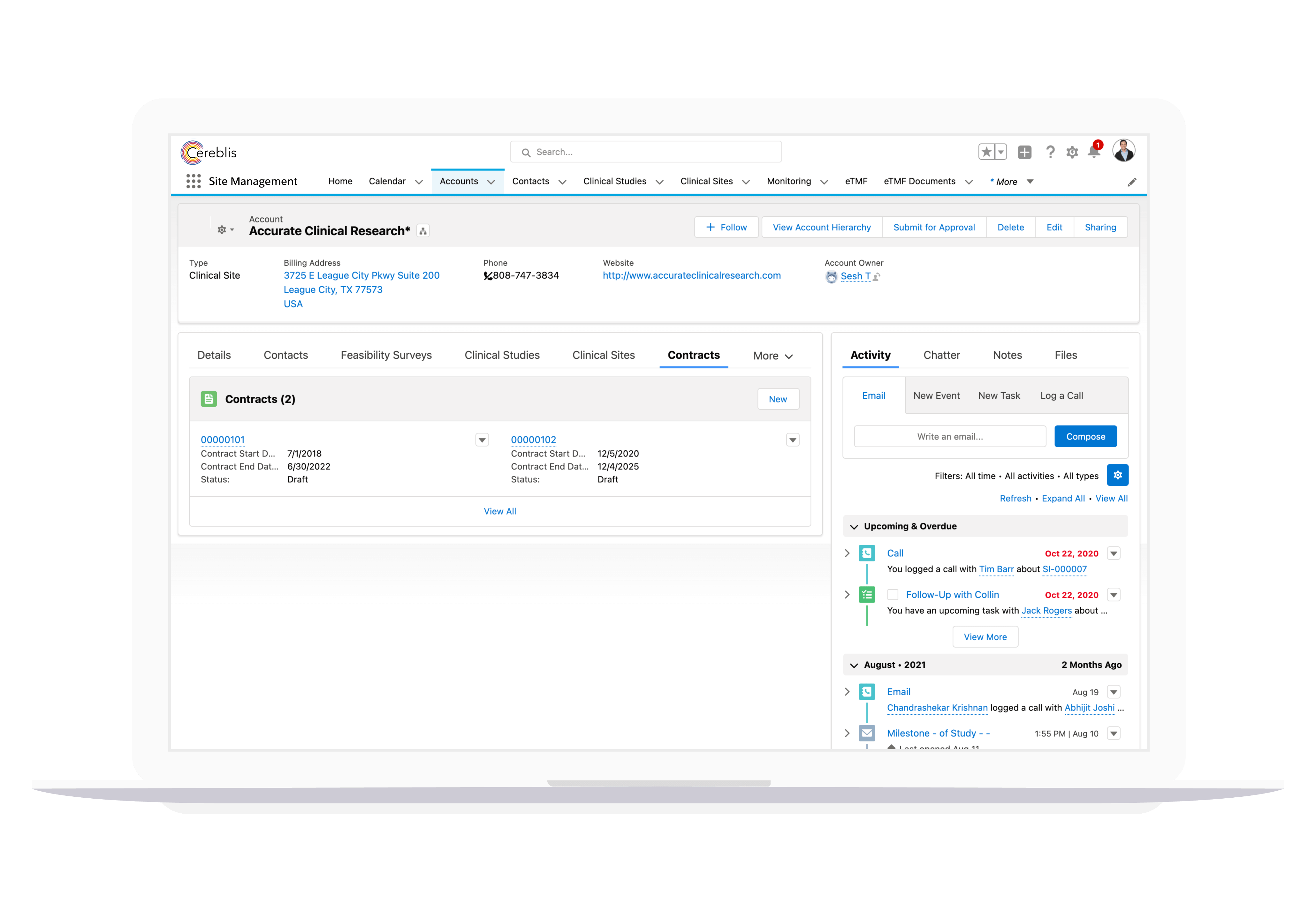Viewport: 1316px width, 911px height.
Task: Click the Write an email field
Action: [x=950, y=437]
